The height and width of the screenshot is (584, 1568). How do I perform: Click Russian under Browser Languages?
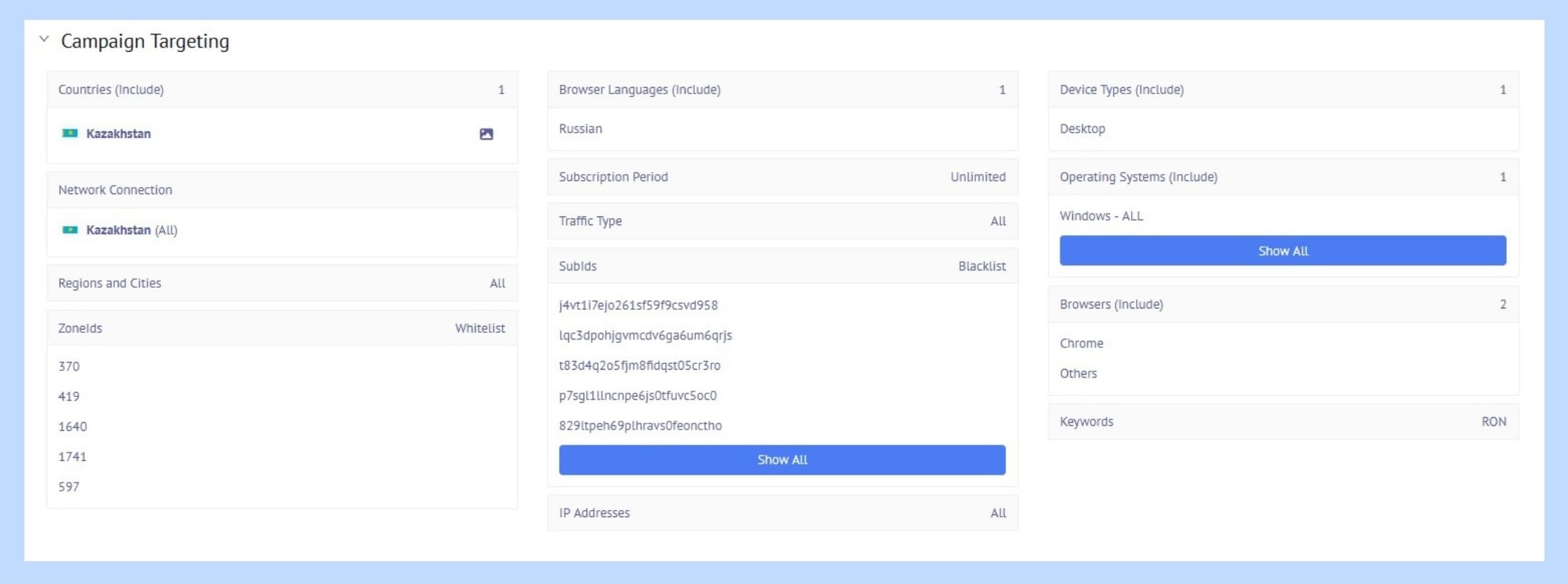581,129
